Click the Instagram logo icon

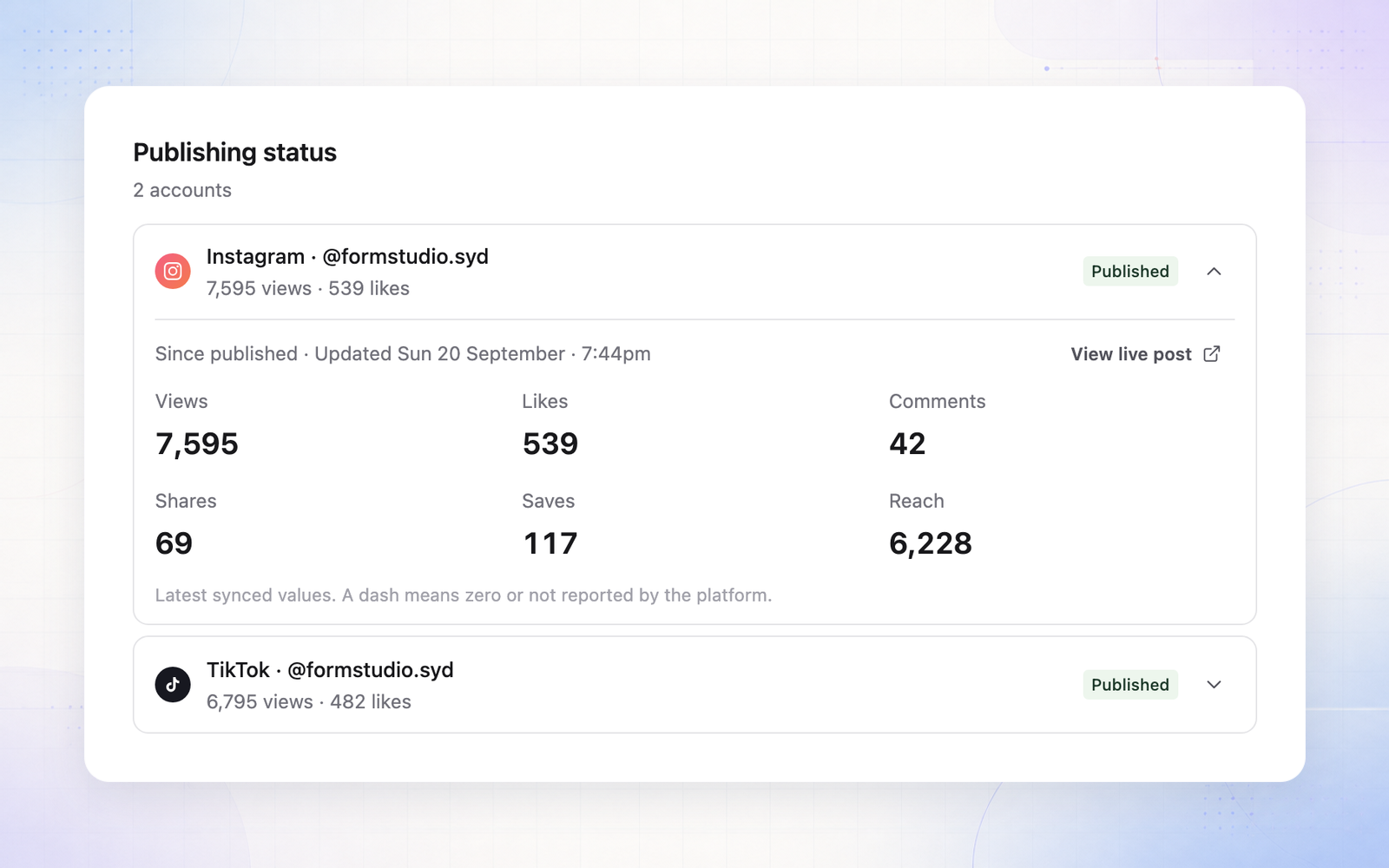click(x=173, y=272)
